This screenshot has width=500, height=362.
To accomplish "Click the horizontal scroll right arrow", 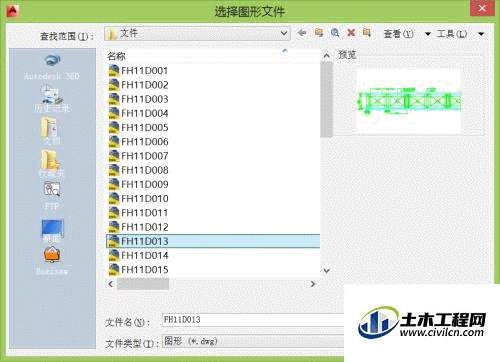I will [313, 284].
